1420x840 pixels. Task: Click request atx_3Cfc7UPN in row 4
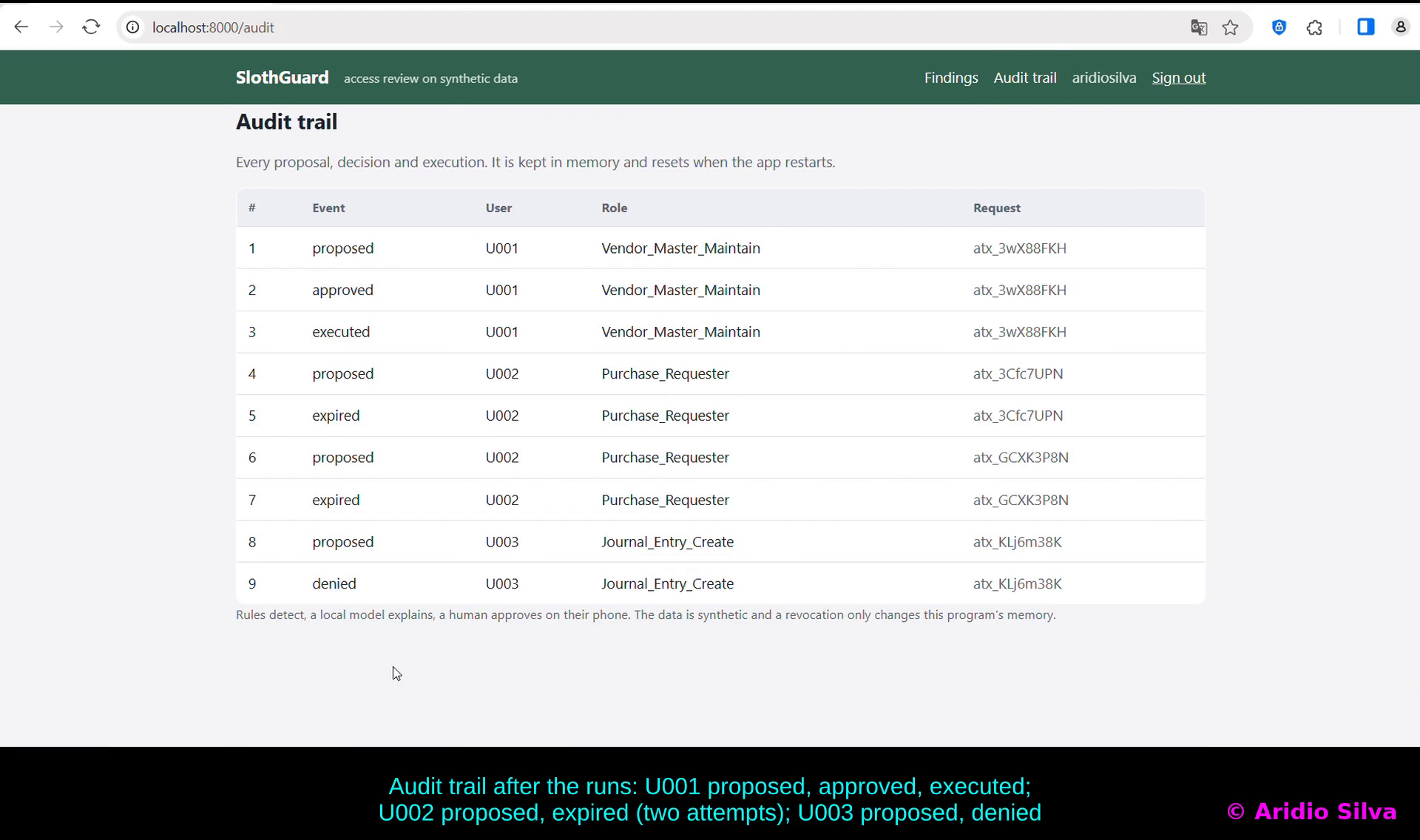pyautogui.click(x=1018, y=373)
